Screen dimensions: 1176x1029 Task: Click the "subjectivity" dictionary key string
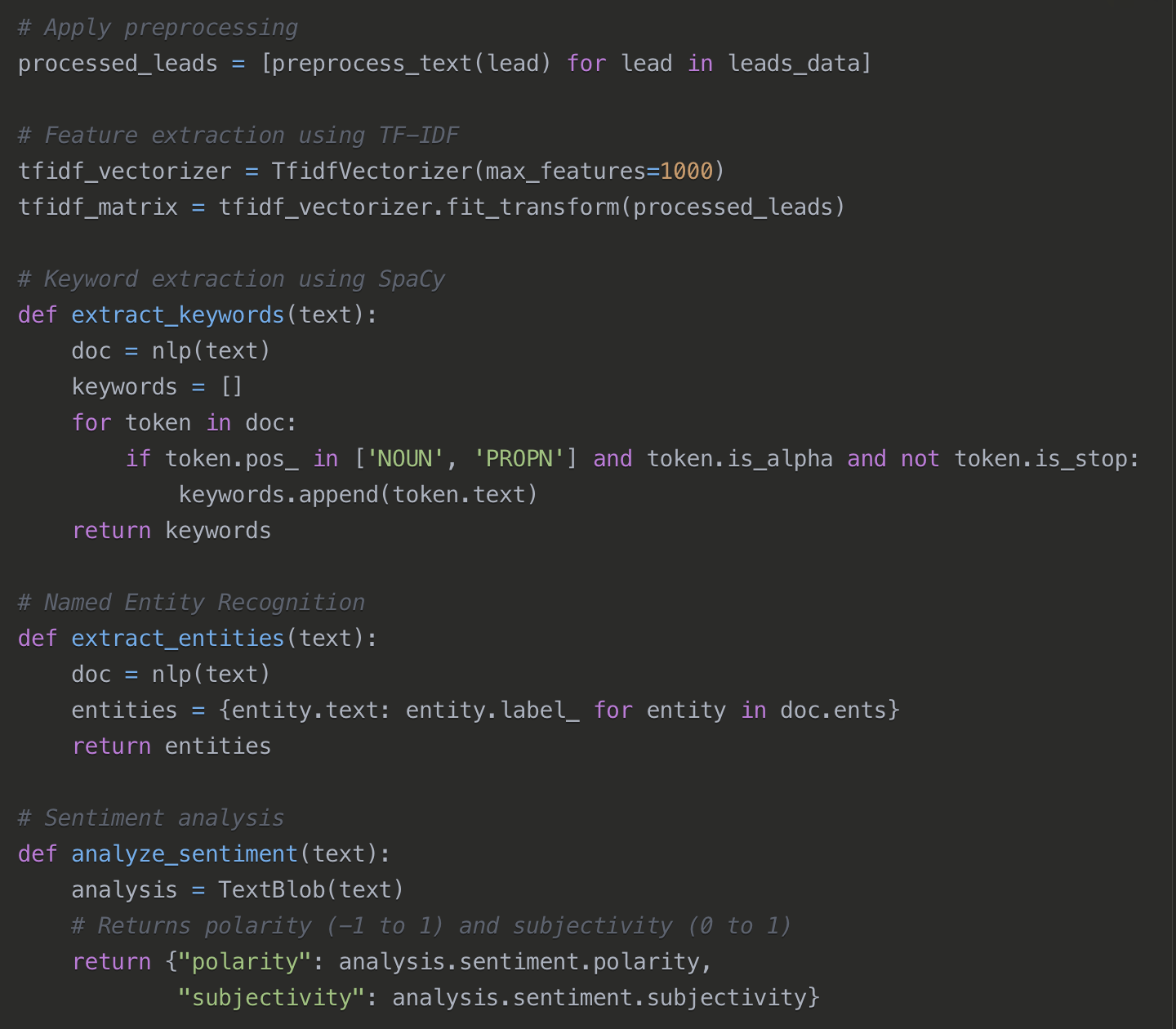tap(271, 998)
